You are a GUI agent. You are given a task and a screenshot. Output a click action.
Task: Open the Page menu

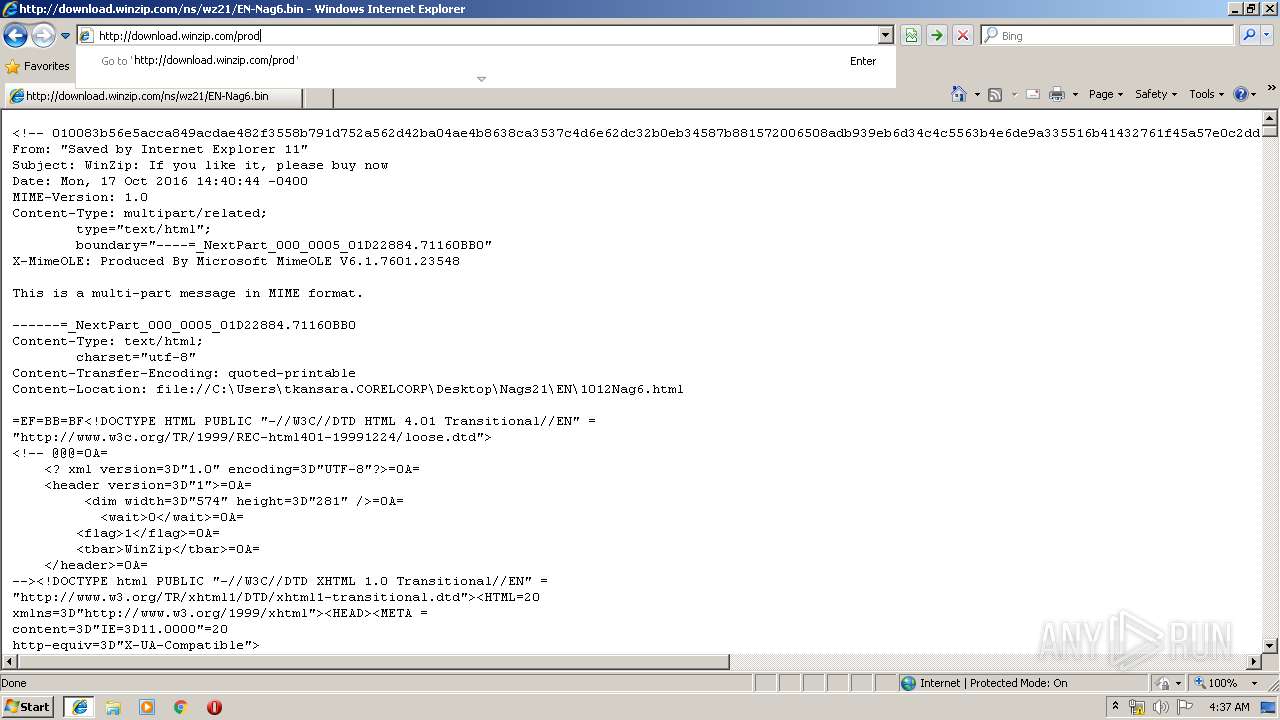pos(1107,94)
